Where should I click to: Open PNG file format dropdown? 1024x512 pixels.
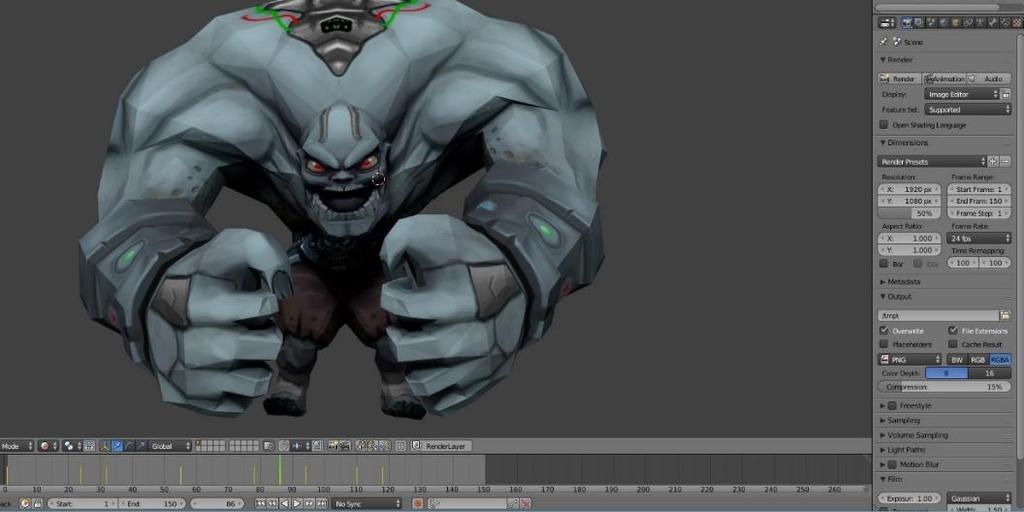point(910,359)
